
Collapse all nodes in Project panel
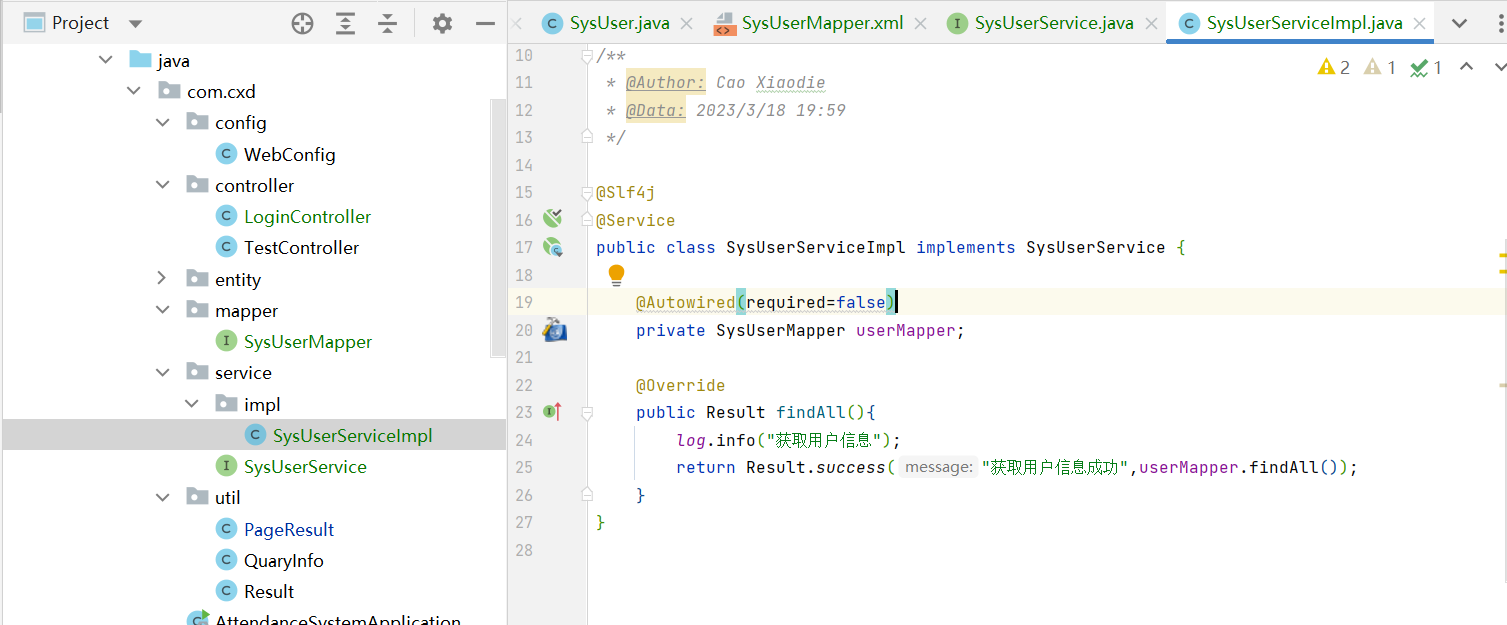click(x=388, y=23)
